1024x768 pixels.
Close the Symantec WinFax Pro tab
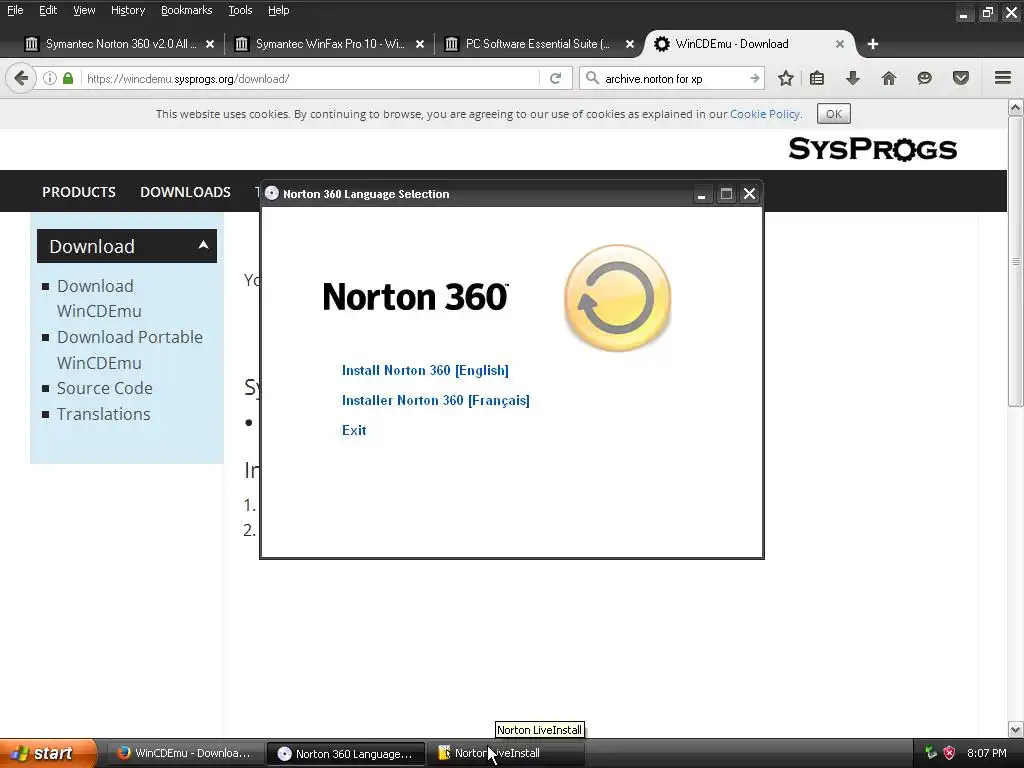coord(420,44)
